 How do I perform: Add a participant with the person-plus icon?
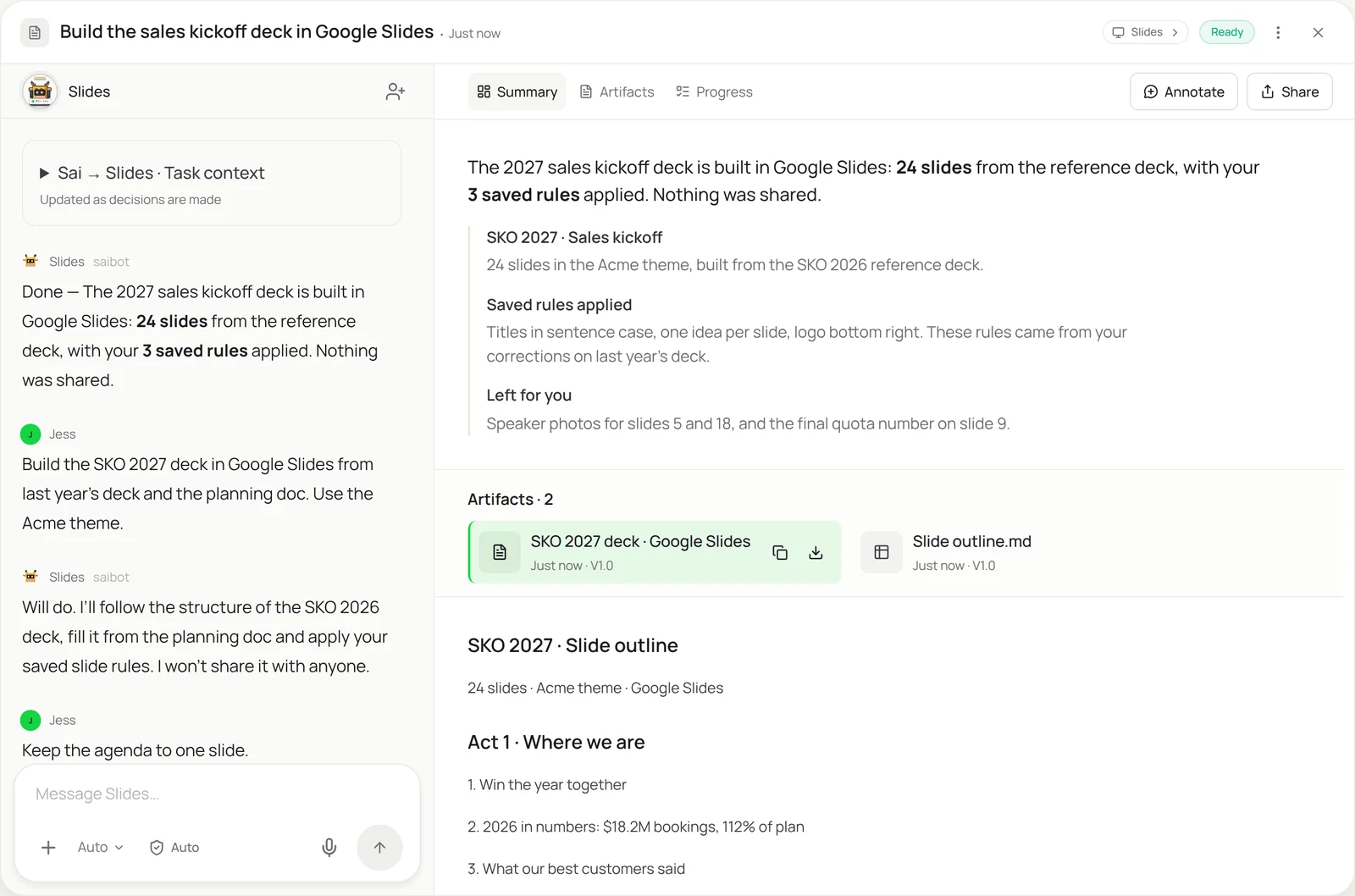pos(395,91)
